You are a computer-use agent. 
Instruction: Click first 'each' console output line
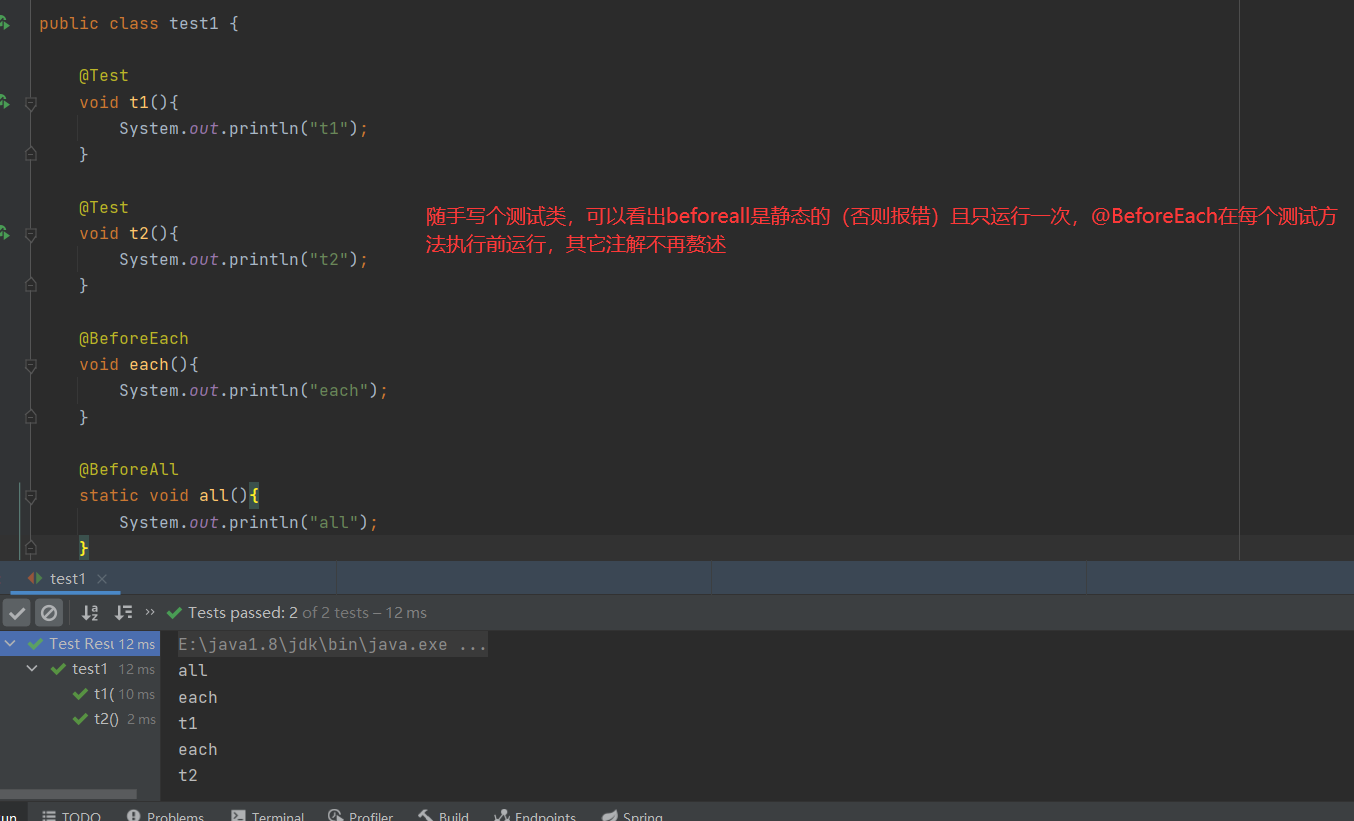coord(198,697)
